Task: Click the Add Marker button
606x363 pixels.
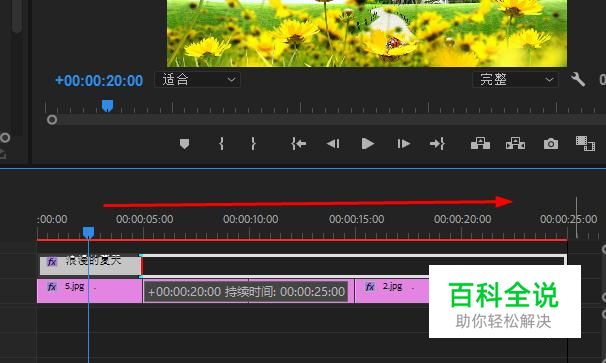Action: (x=184, y=144)
